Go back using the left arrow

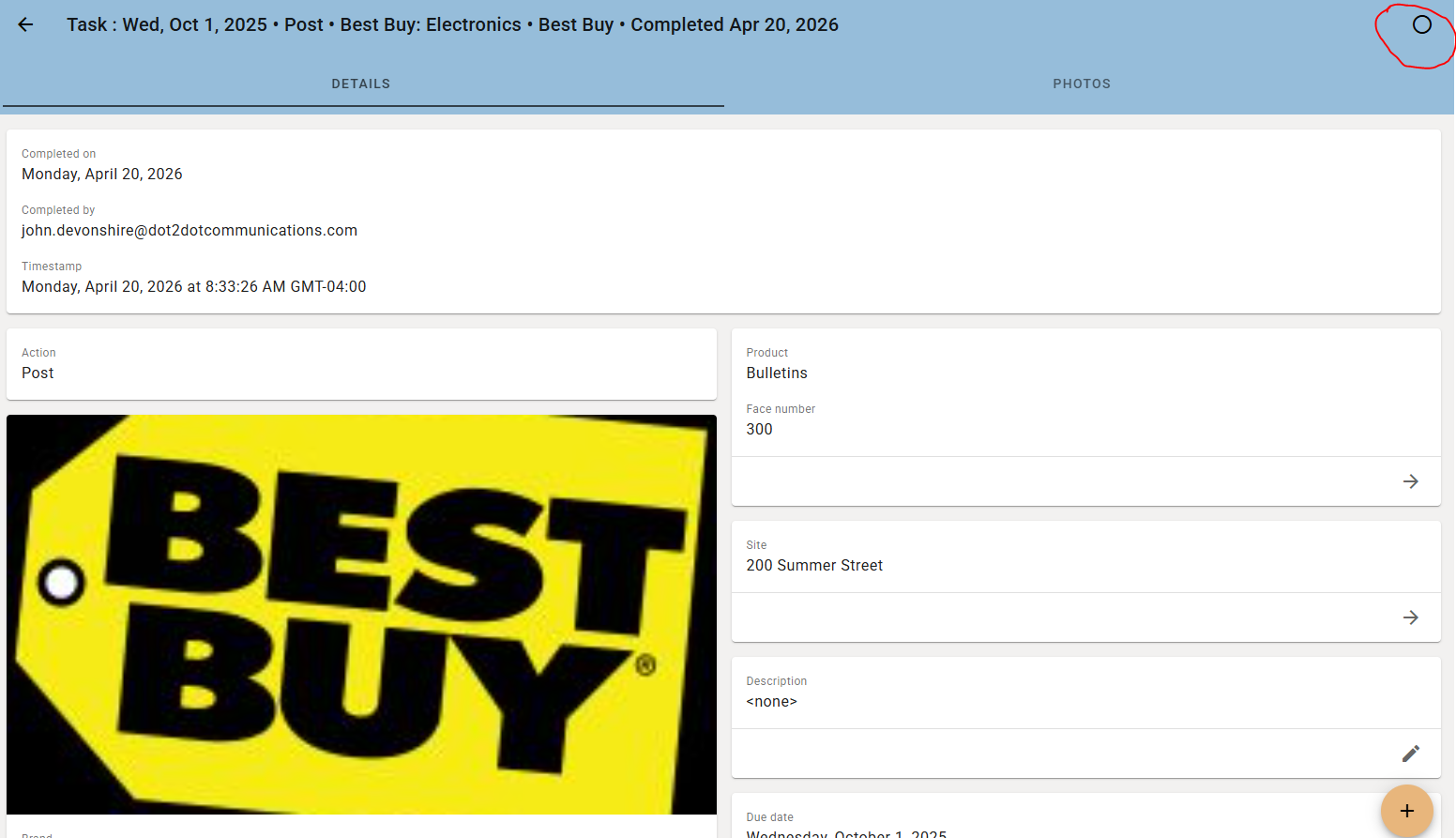click(25, 24)
